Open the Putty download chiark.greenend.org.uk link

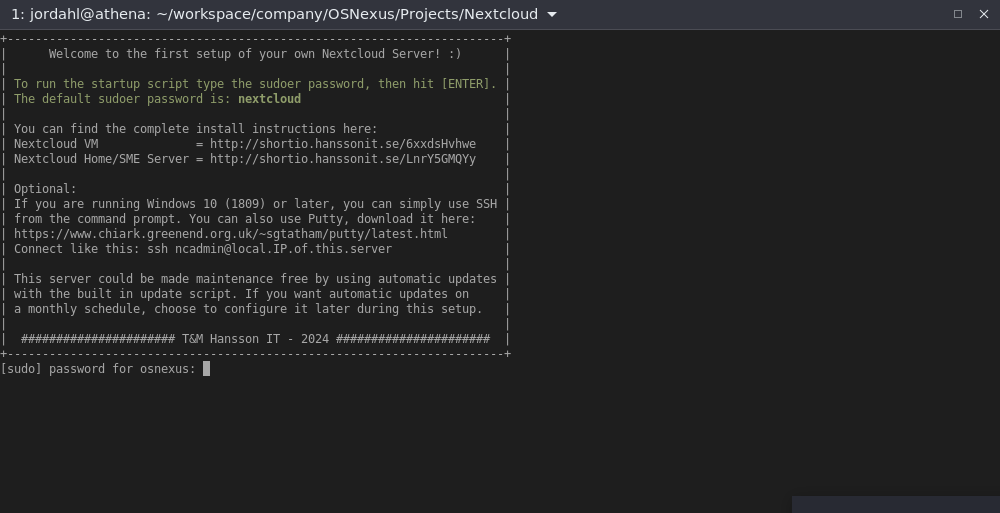230,234
